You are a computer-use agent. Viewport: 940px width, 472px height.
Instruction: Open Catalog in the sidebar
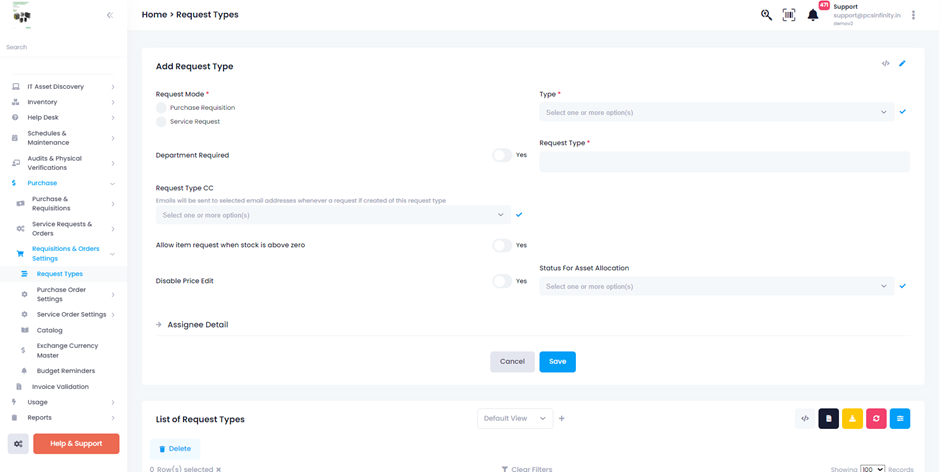[x=50, y=330]
